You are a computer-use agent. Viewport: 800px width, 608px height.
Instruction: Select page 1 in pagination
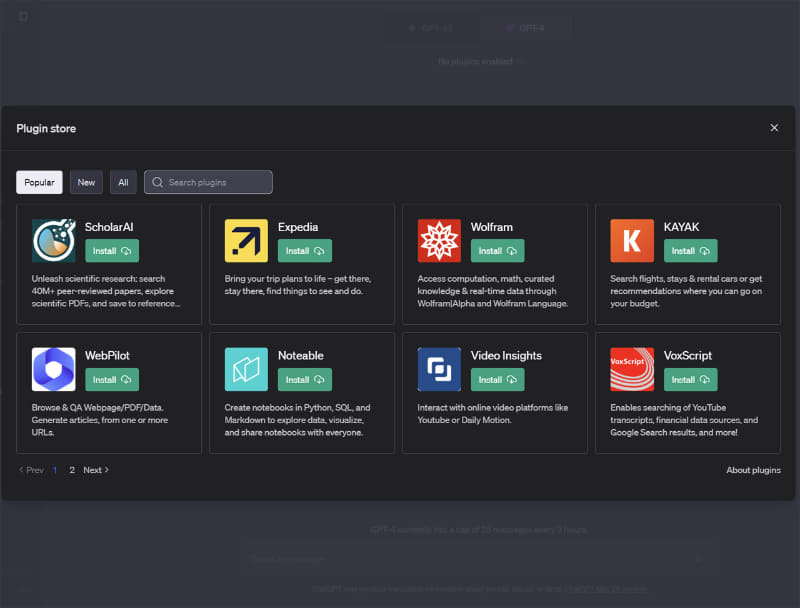pos(55,470)
